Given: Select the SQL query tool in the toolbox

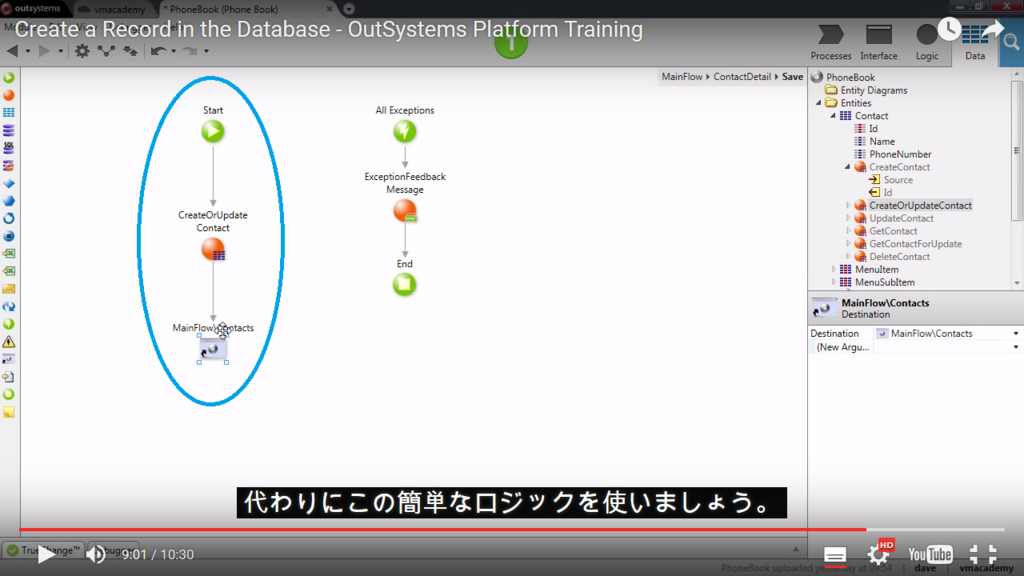Looking at the screenshot, I should click(8, 148).
